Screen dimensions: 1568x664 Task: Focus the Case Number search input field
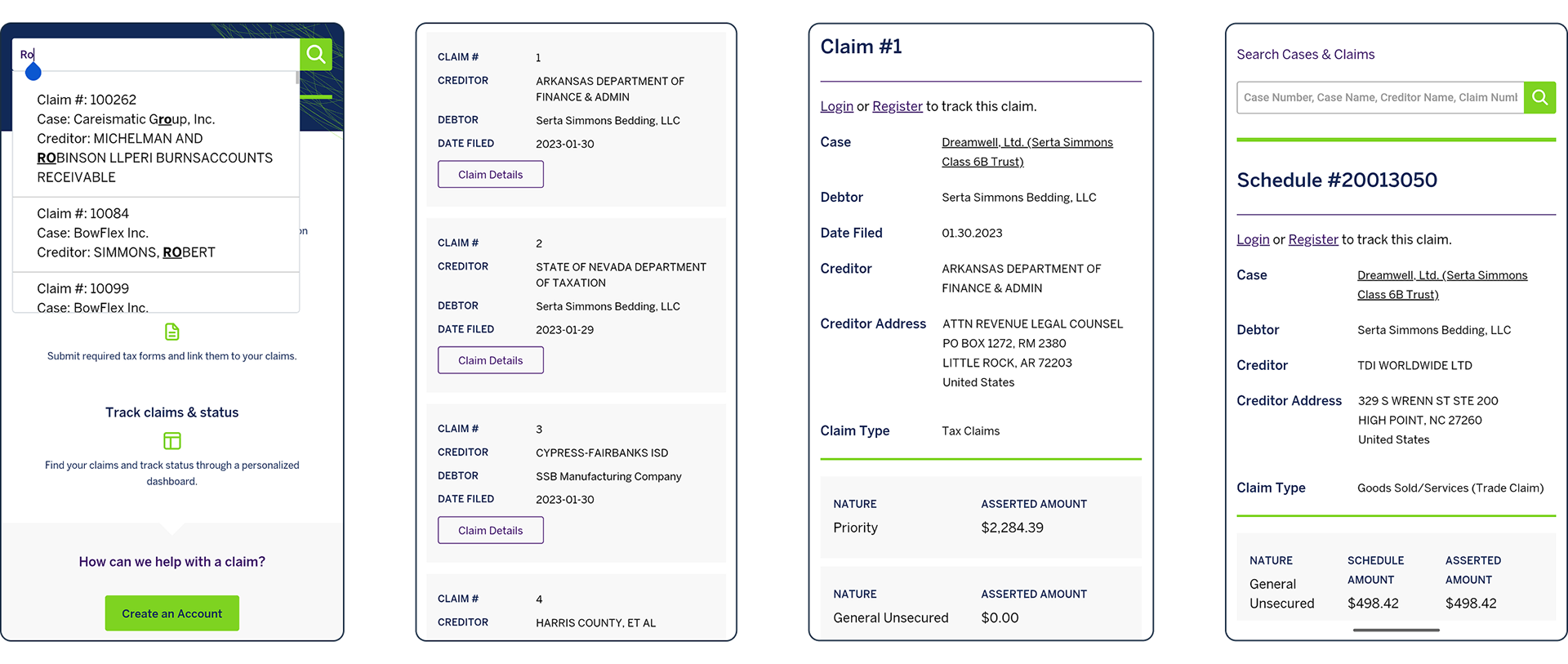click(1380, 97)
